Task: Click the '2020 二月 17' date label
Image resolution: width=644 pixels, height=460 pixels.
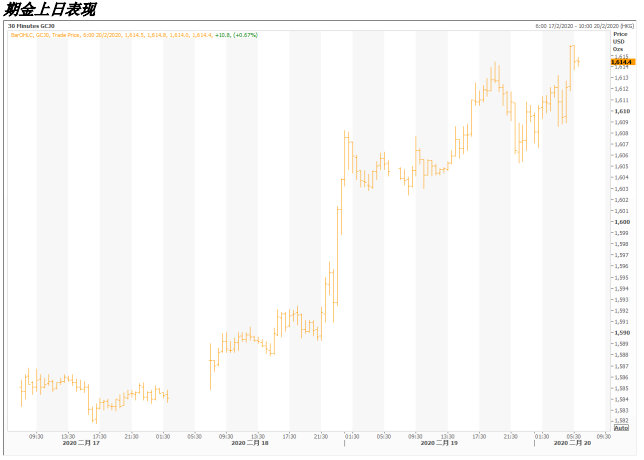Action: (81, 443)
